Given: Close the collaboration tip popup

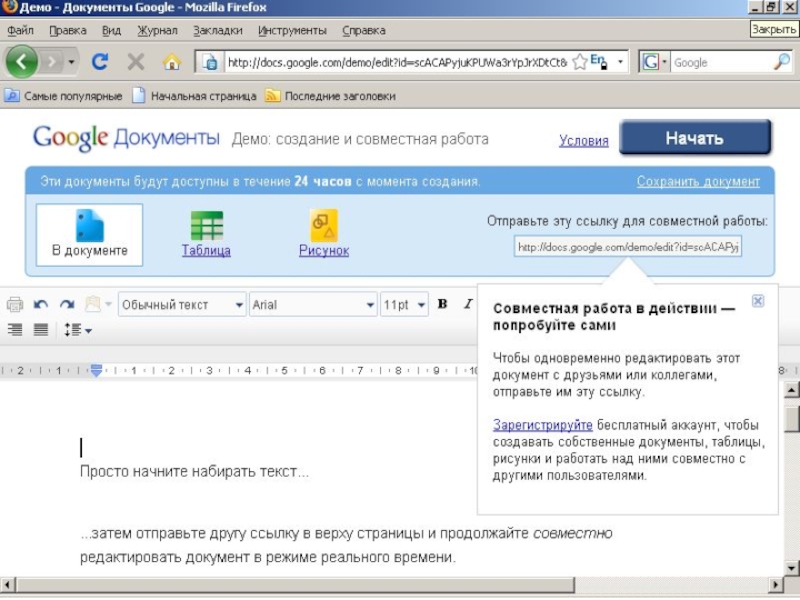Looking at the screenshot, I should 758,300.
